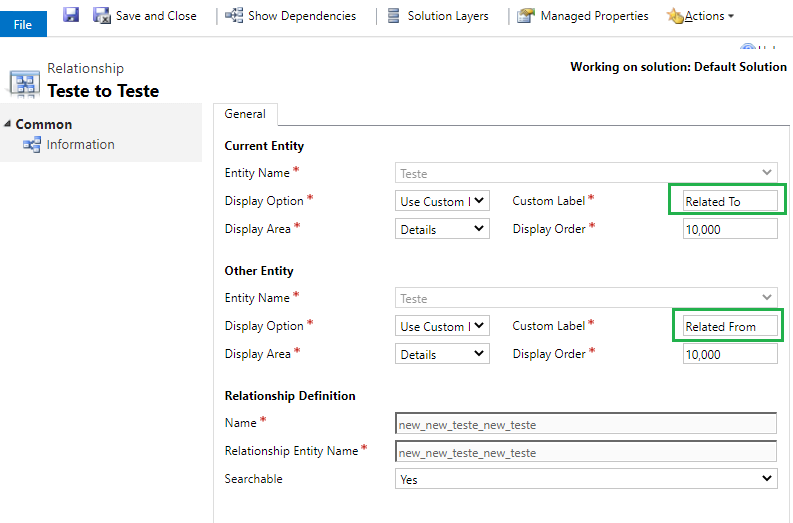The image size is (793, 523).
Task: Click the Save and Close icon
Action: point(102,15)
